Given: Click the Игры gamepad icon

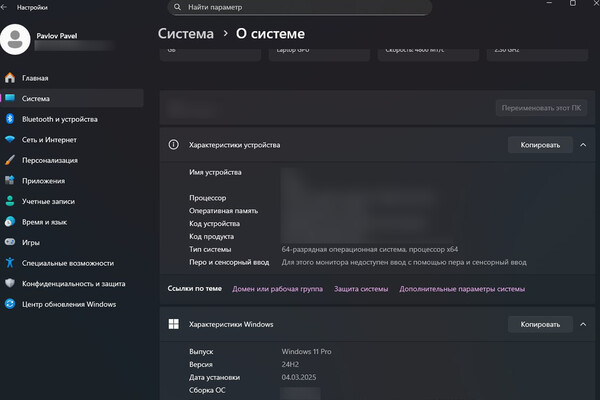Looking at the screenshot, I should pos(10,242).
